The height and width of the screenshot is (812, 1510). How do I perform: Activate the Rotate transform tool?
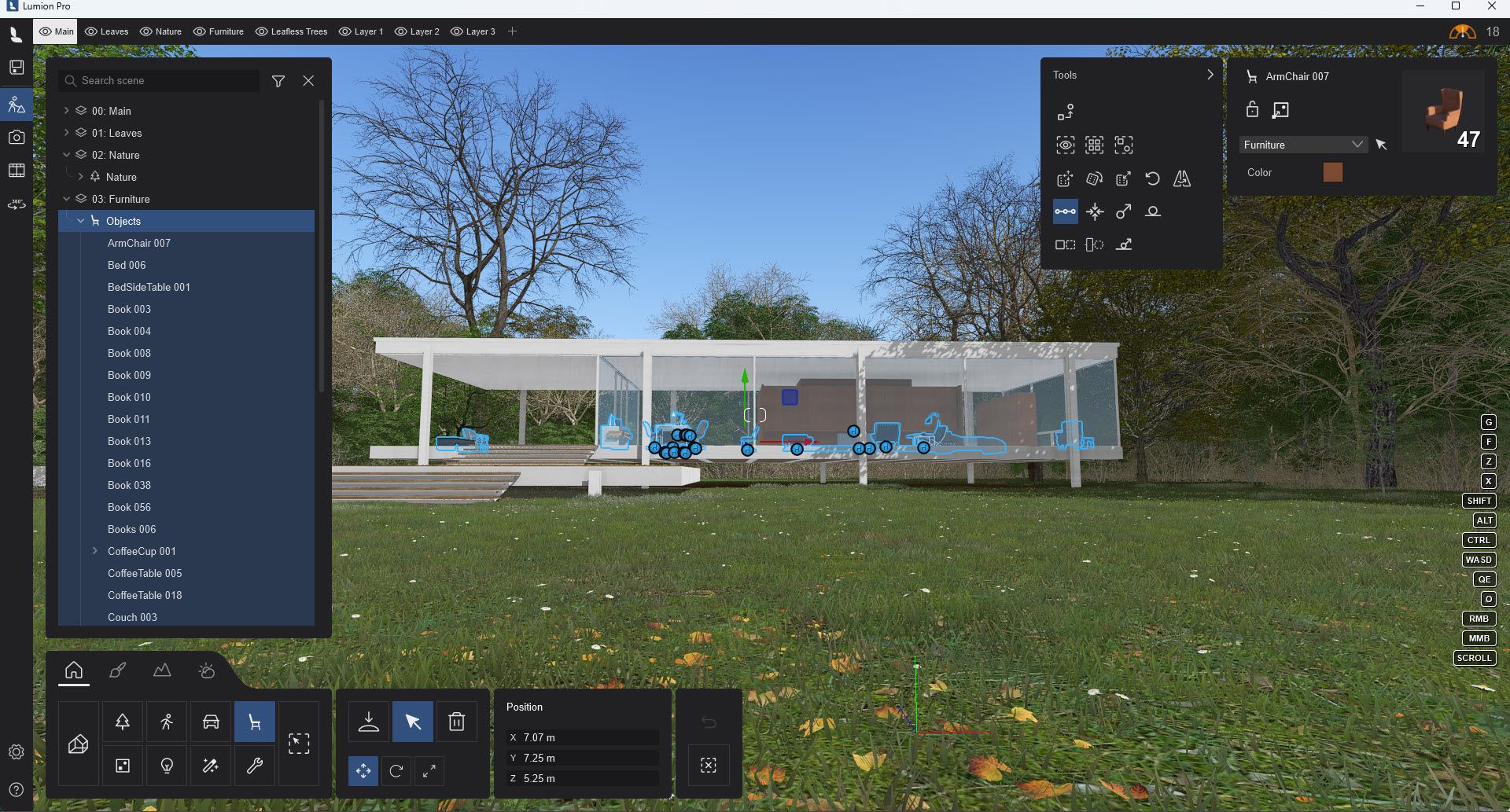[x=396, y=770]
